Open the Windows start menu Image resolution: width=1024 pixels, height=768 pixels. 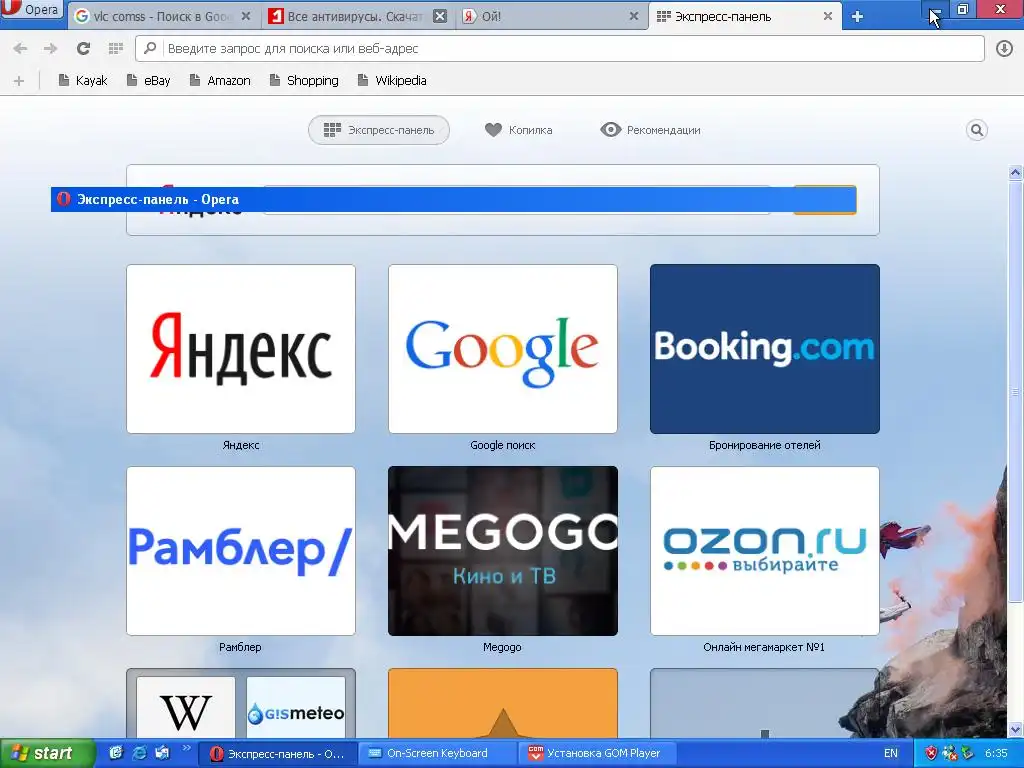[48, 754]
